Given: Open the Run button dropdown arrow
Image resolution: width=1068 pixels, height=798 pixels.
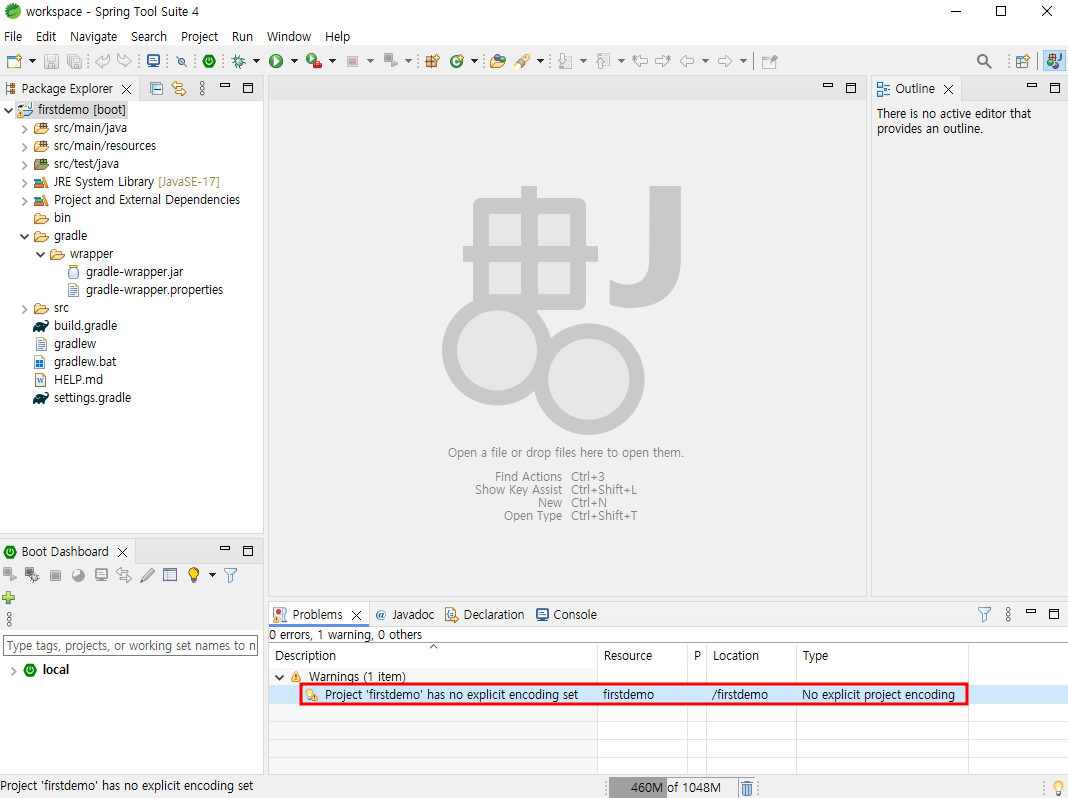Looking at the screenshot, I should pyautogui.click(x=294, y=61).
